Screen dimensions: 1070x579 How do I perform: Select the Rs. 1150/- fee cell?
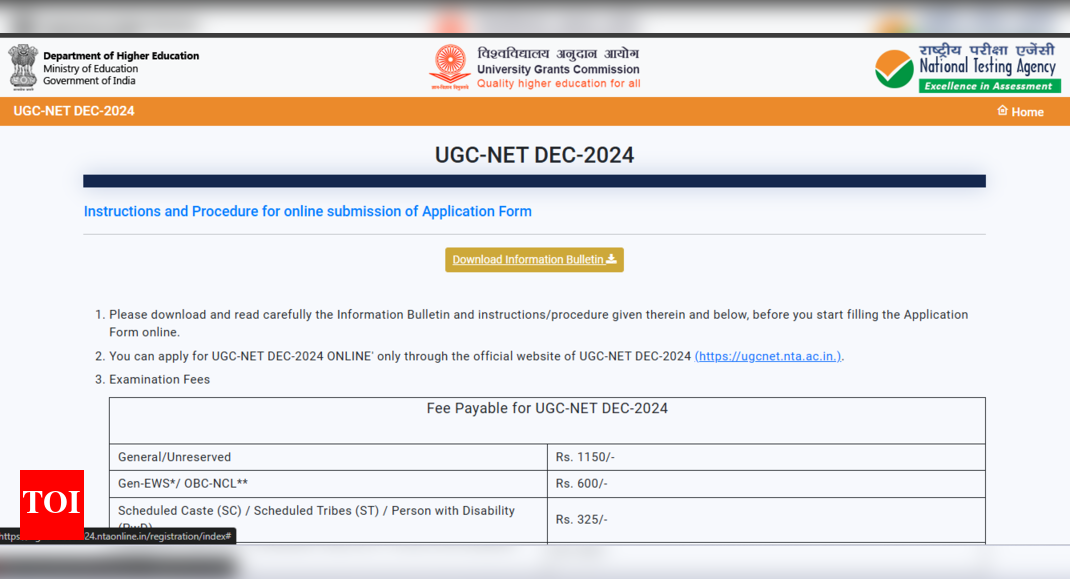point(766,457)
